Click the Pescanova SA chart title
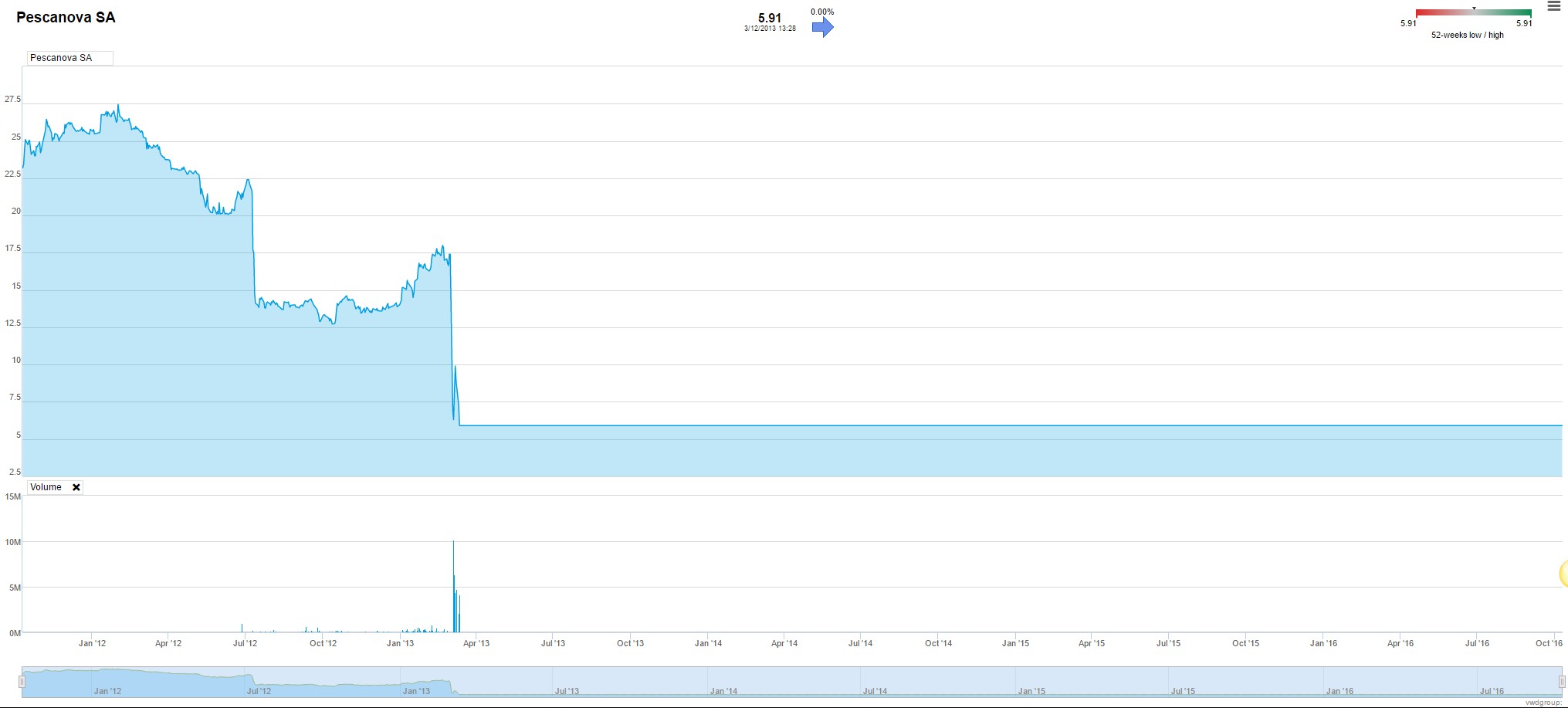 pyautogui.click(x=66, y=18)
